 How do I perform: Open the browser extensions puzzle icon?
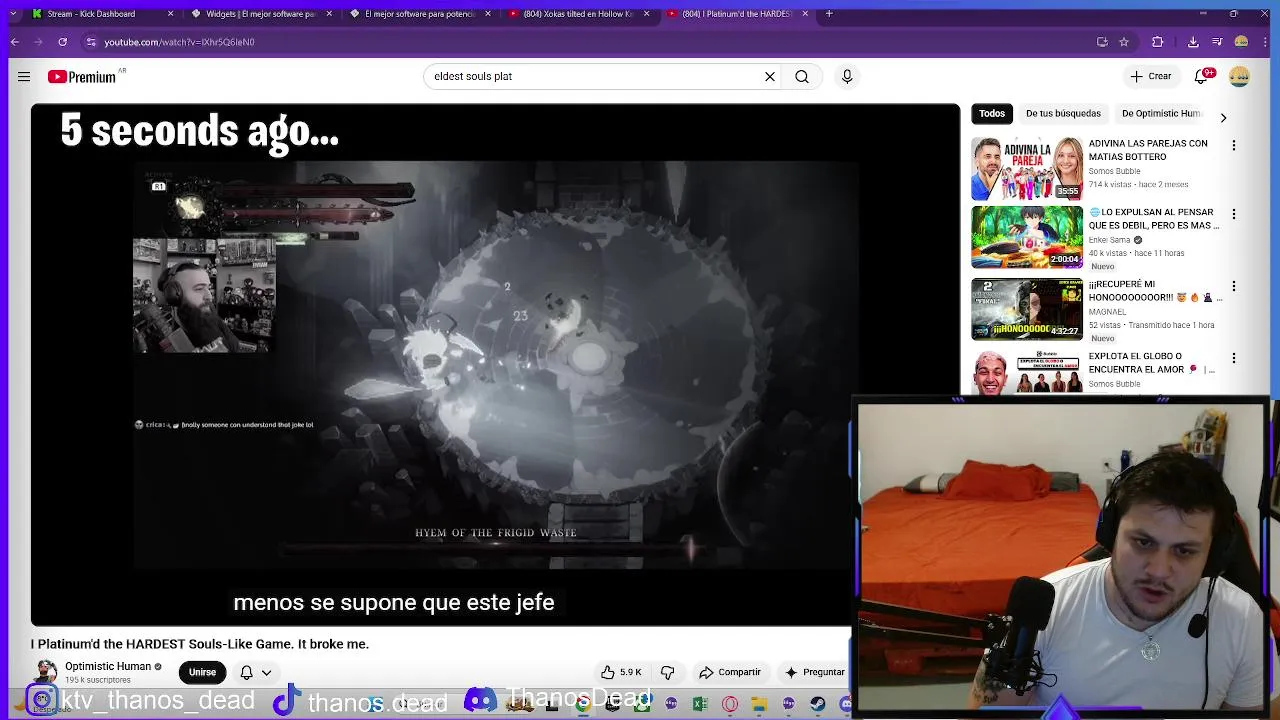click(x=1158, y=42)
